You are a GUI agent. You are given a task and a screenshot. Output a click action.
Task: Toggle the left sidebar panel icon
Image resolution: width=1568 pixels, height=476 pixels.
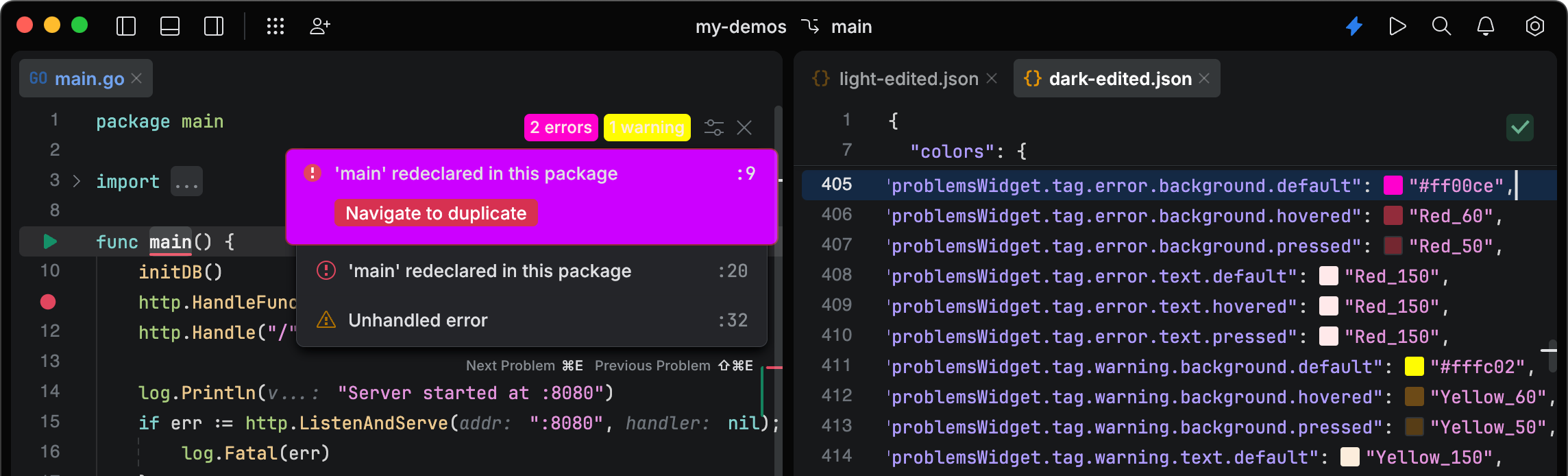click(126, 27)
